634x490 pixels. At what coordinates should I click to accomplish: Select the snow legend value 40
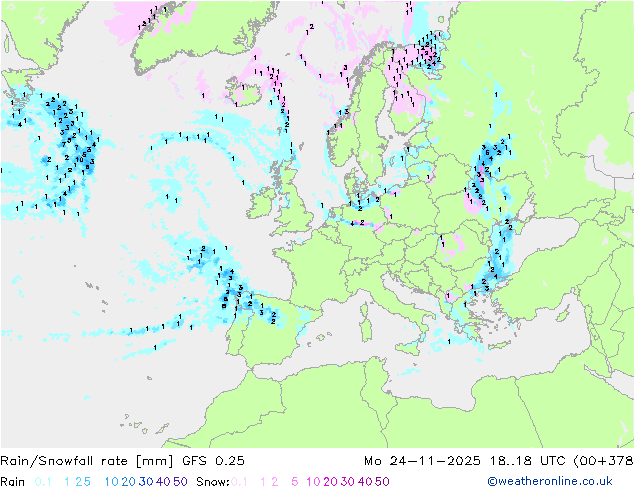[365, 482]
